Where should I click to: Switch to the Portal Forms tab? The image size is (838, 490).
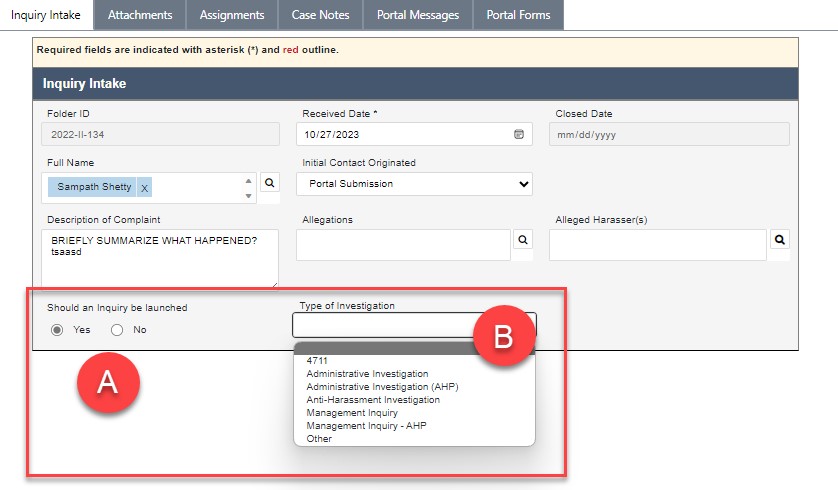518,15
